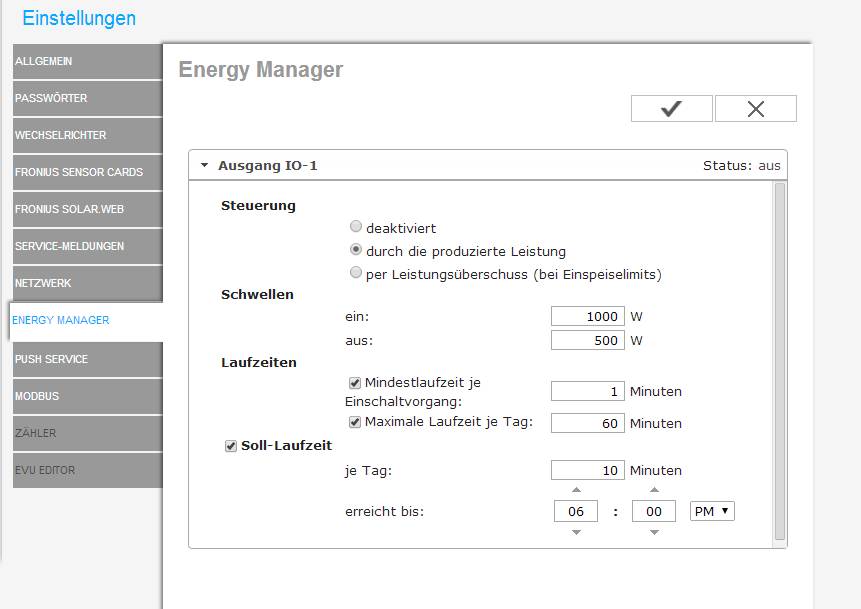Confirm settings with the checkmark button
This screenshot has width=861, height=609.
672,108
